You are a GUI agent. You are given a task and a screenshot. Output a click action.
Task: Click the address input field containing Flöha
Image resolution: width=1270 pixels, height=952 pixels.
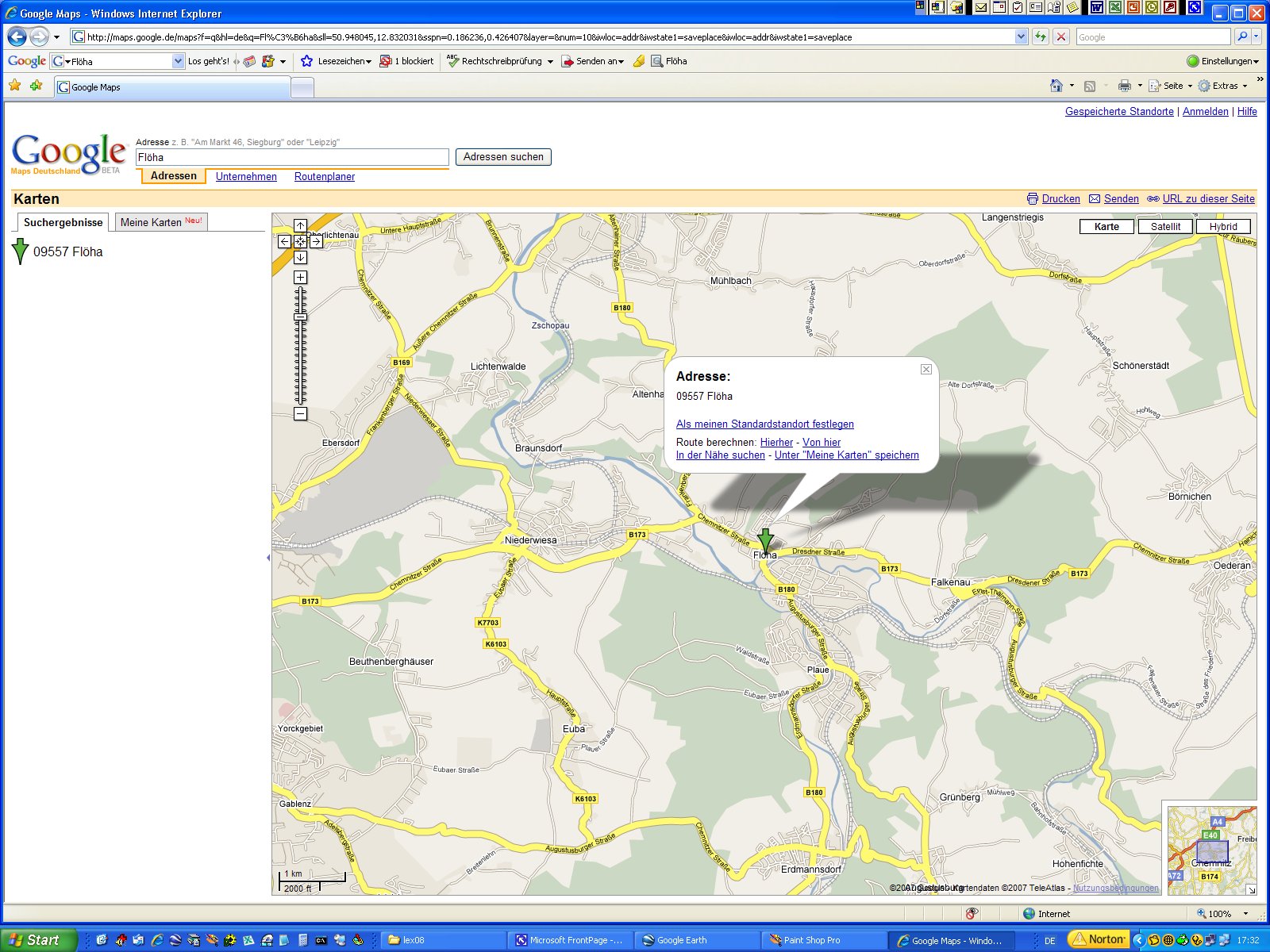292,157
